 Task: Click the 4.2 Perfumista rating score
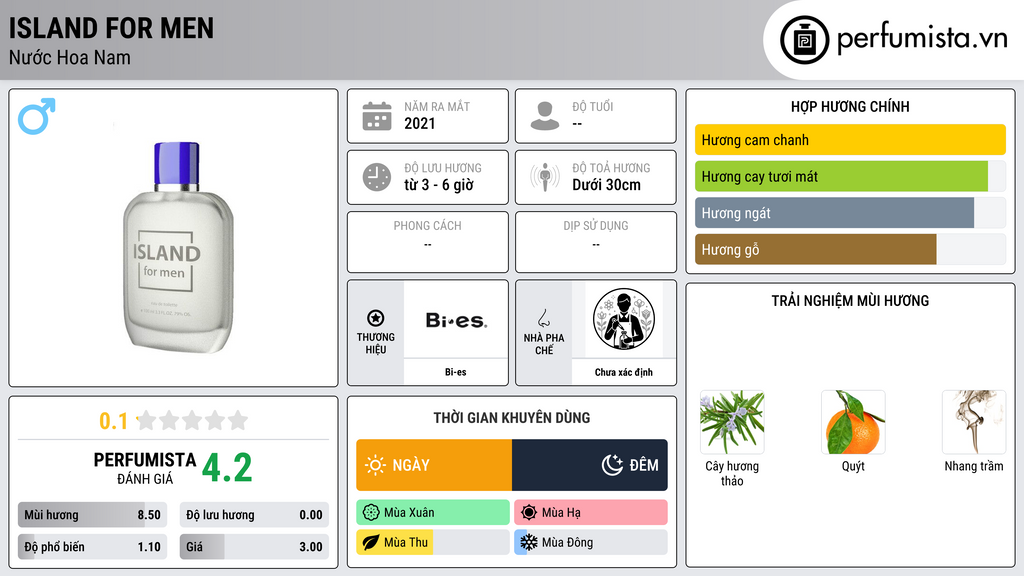(x=227, y=468)
